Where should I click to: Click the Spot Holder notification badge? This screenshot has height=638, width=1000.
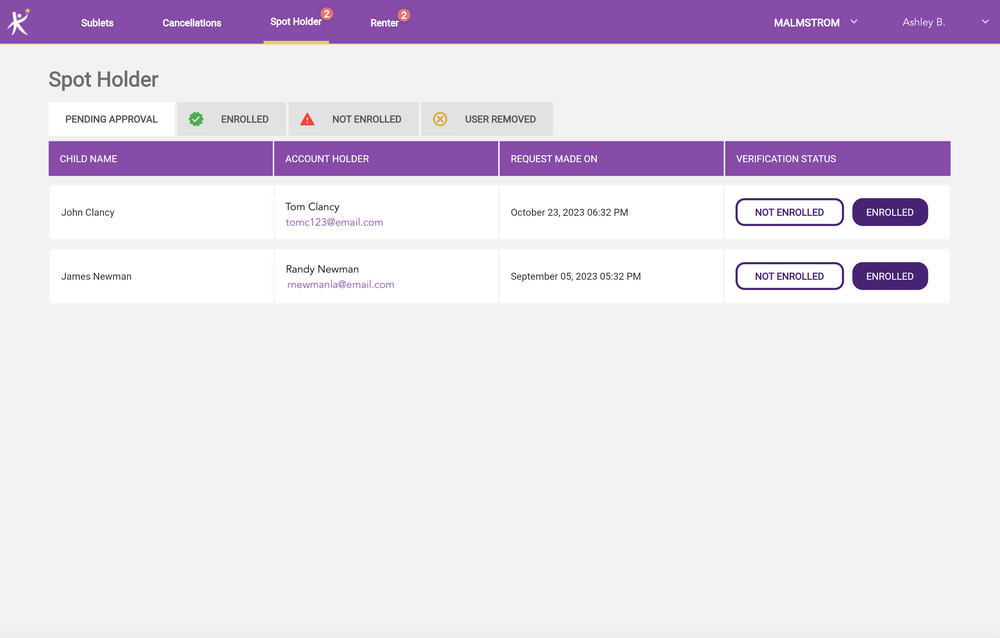327,14
